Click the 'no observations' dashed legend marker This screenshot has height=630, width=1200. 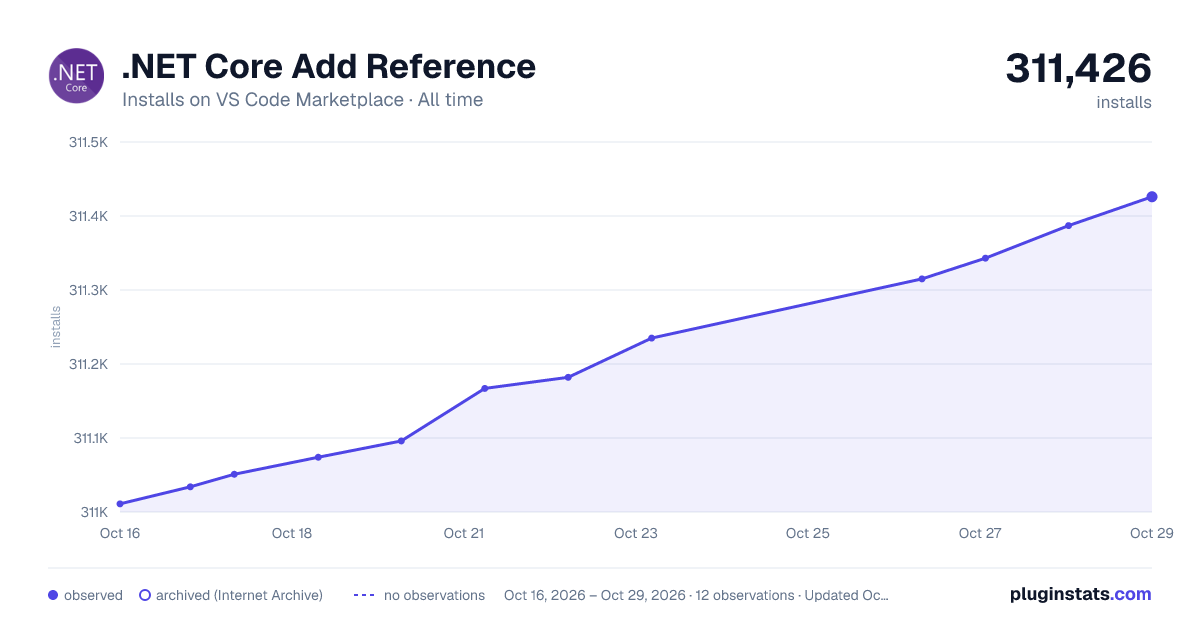[364, 595]
